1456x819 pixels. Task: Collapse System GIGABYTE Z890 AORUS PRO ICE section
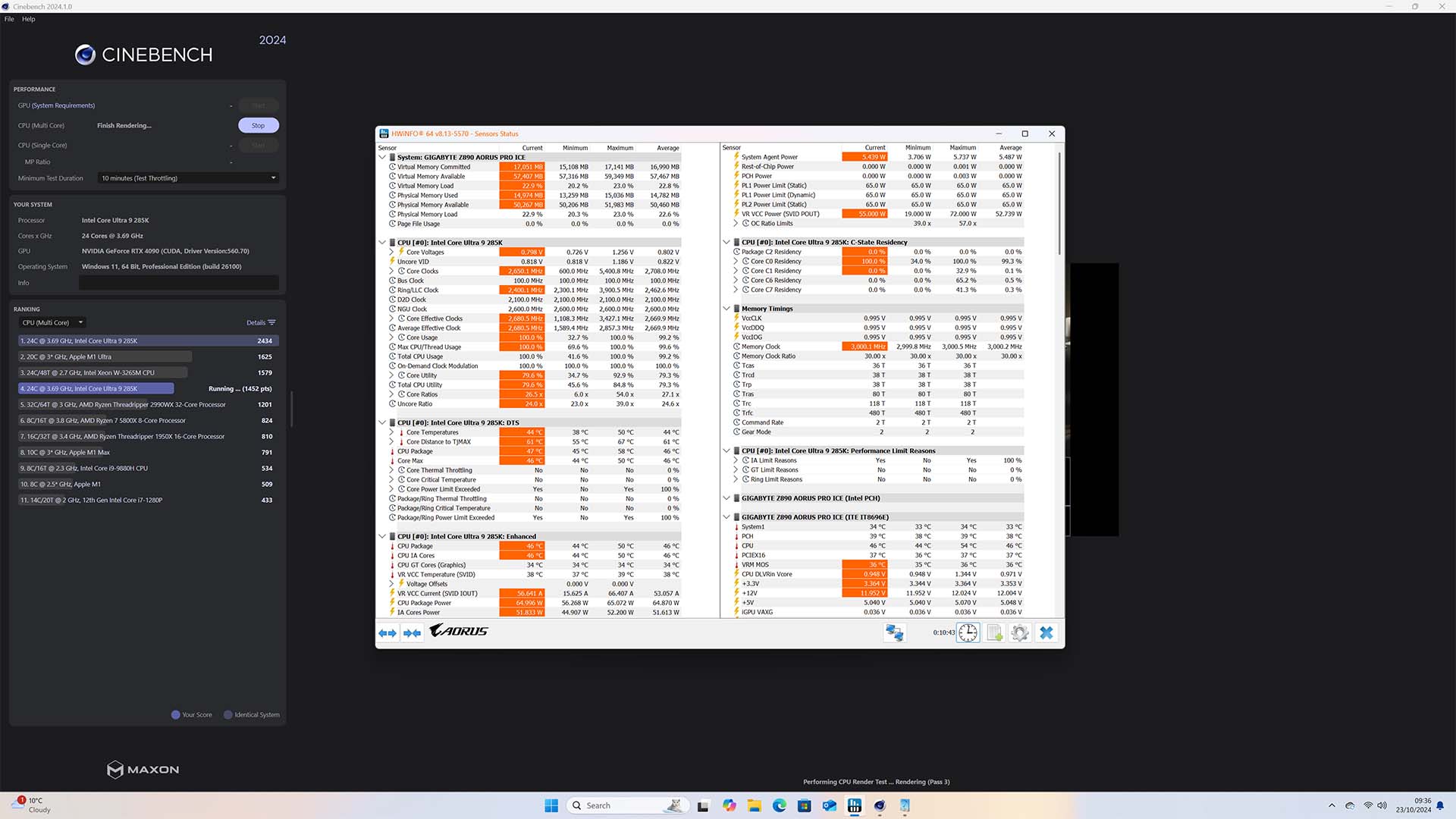pyautogui.click(x=382, y=157)
